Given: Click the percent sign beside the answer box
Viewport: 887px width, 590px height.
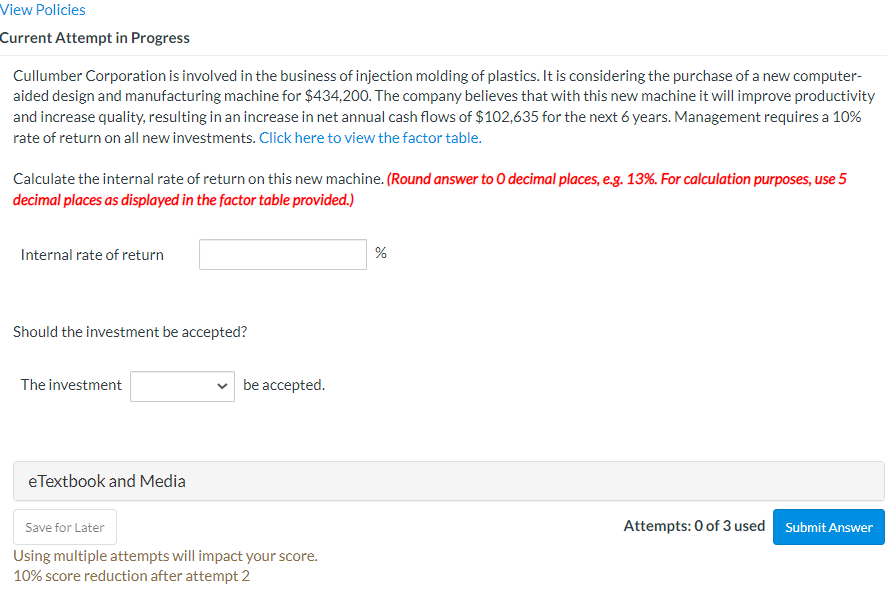Looking at the screenshot, I should [x=381, y=252].
